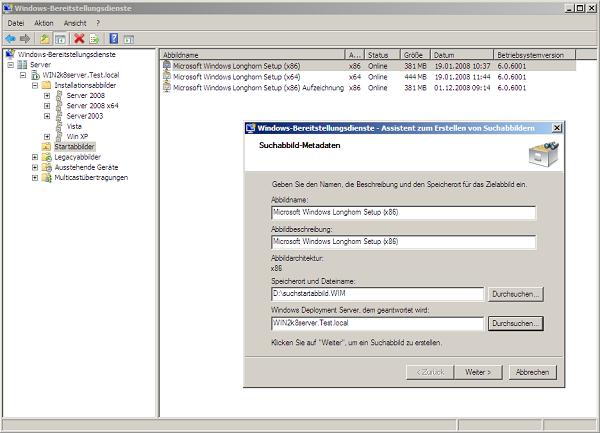Open the Datei menu
The image size is (600, 433).
coord(16,23)
